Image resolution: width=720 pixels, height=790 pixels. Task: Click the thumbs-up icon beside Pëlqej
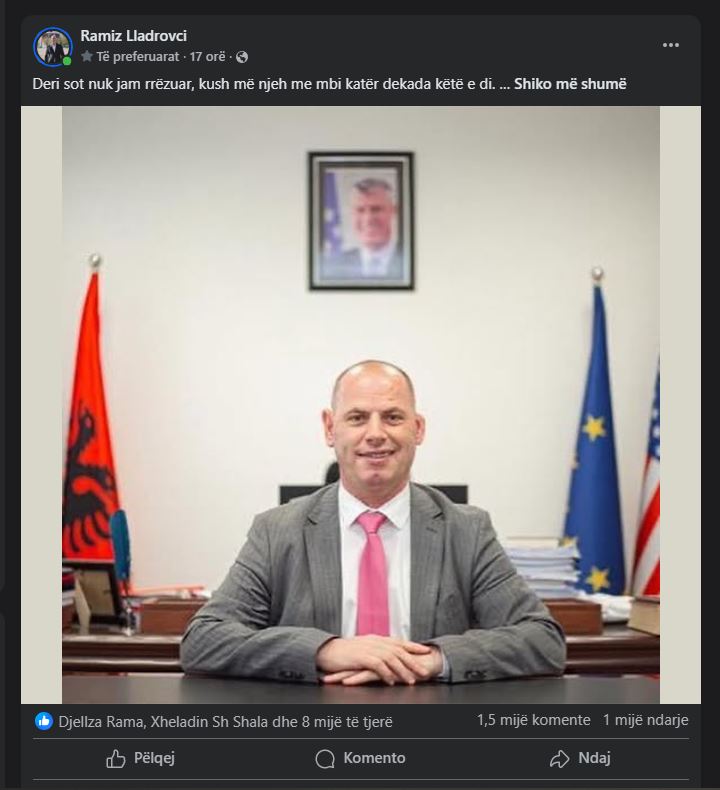coord(115,758)
